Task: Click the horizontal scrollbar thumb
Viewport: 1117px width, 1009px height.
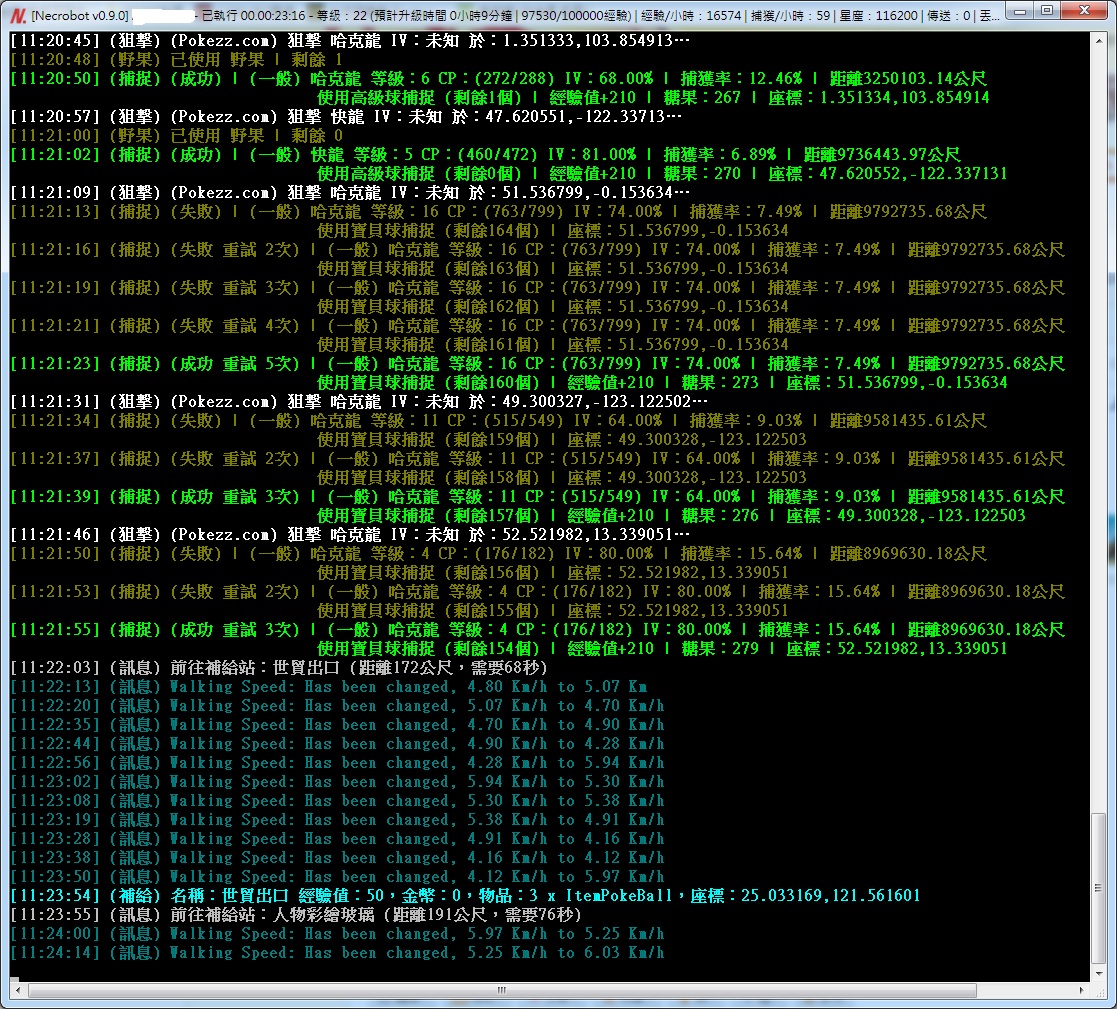Action: 500,991
